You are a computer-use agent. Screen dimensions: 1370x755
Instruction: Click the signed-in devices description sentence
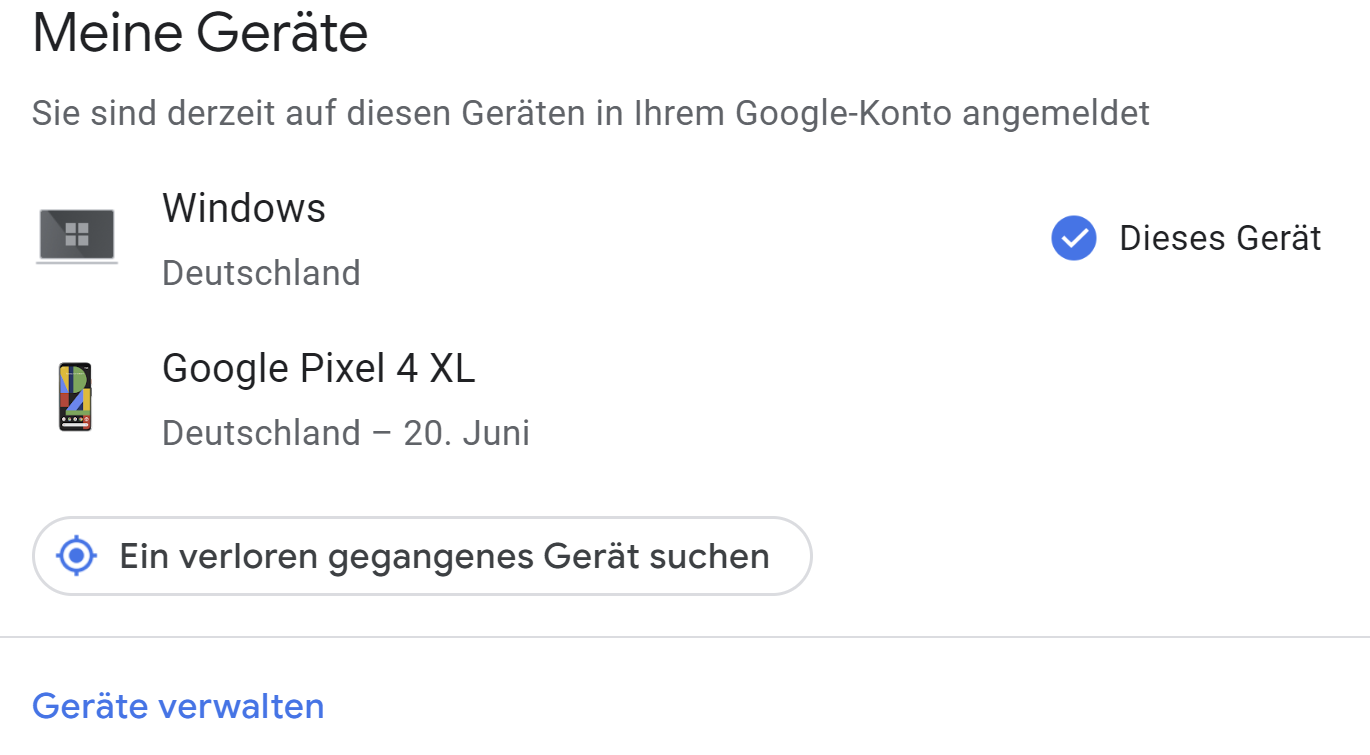[x=591, y=114]
